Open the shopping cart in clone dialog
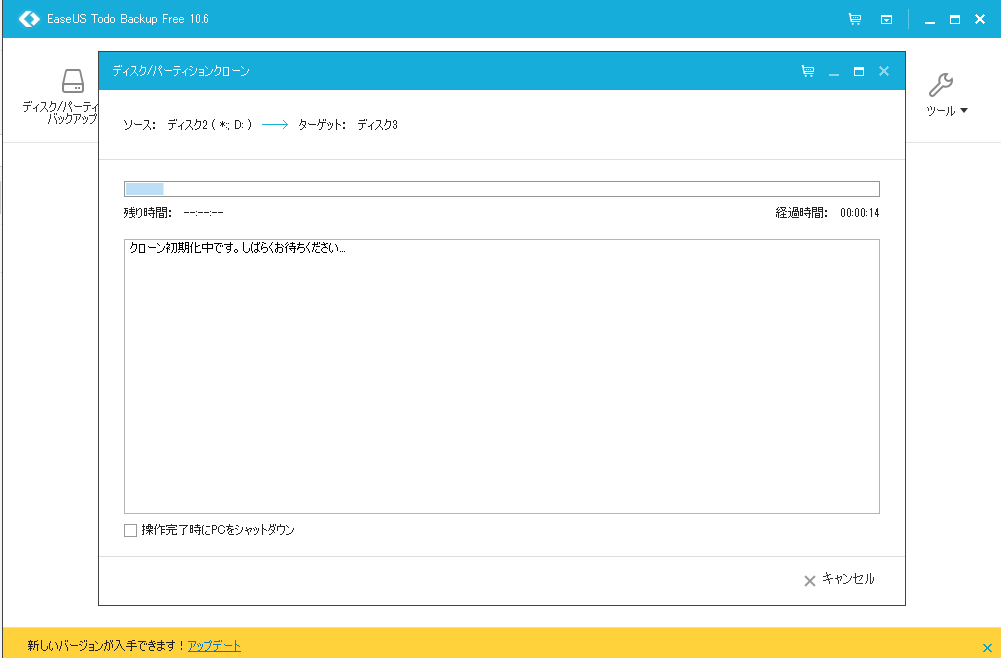The image size is (1001, 658). point(808,71)
